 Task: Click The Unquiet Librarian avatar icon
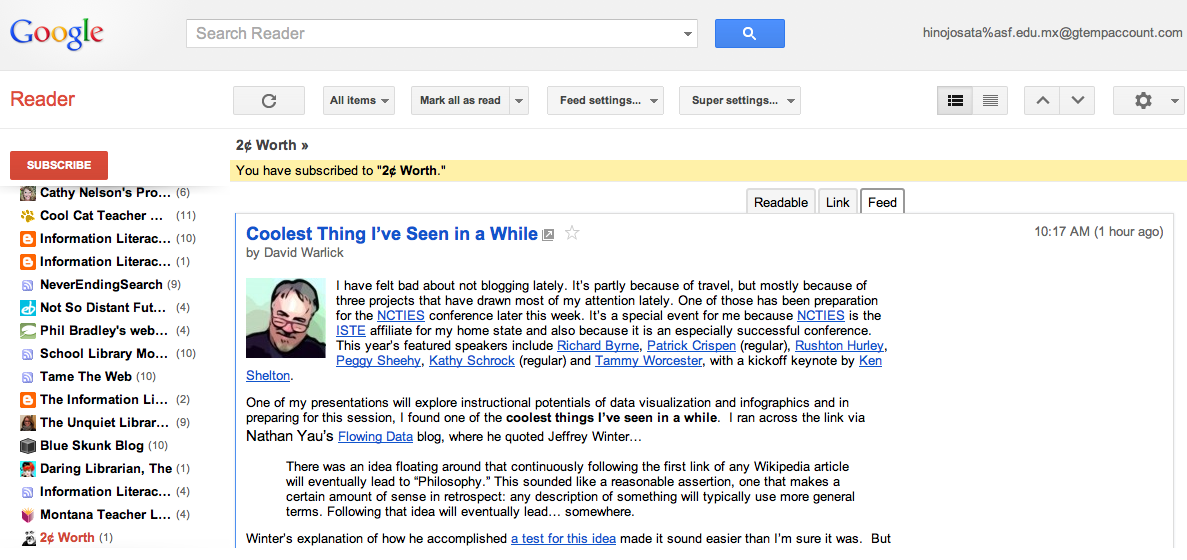(28, 422)
